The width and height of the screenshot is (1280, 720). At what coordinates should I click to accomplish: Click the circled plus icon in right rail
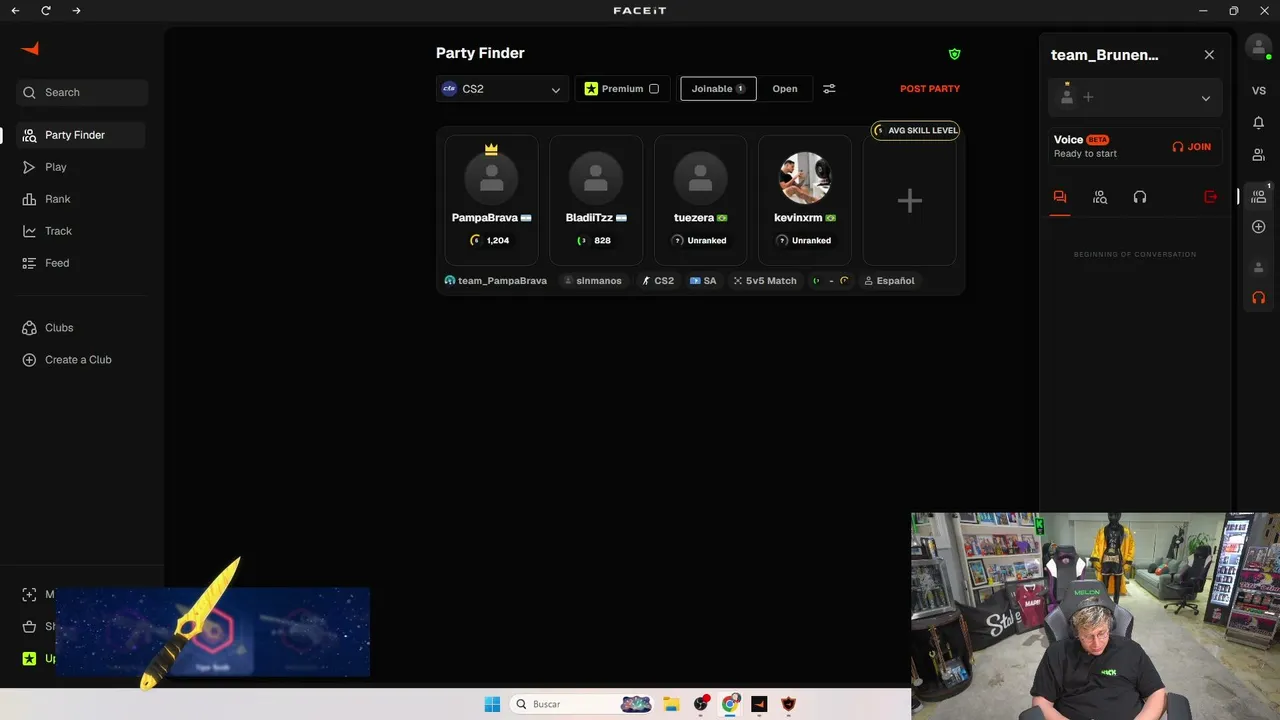click(1259, 227)
